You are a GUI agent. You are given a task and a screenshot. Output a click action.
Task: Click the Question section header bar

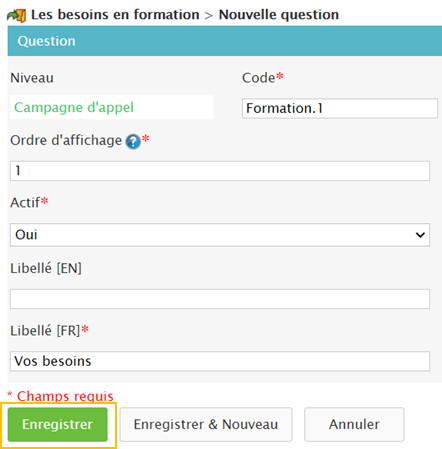tap(225, 41)
